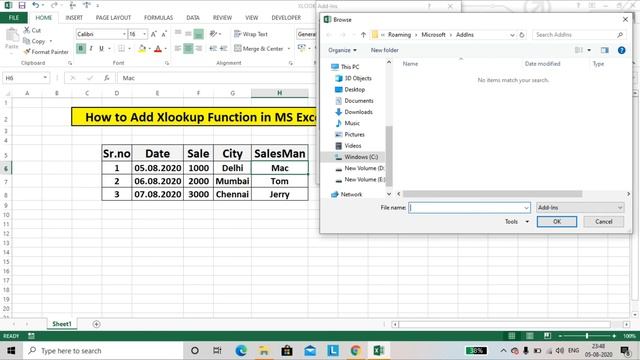Expand the Name Box dropdown showing H6
This screenshot has height=360, width=640.
[45, 78]
